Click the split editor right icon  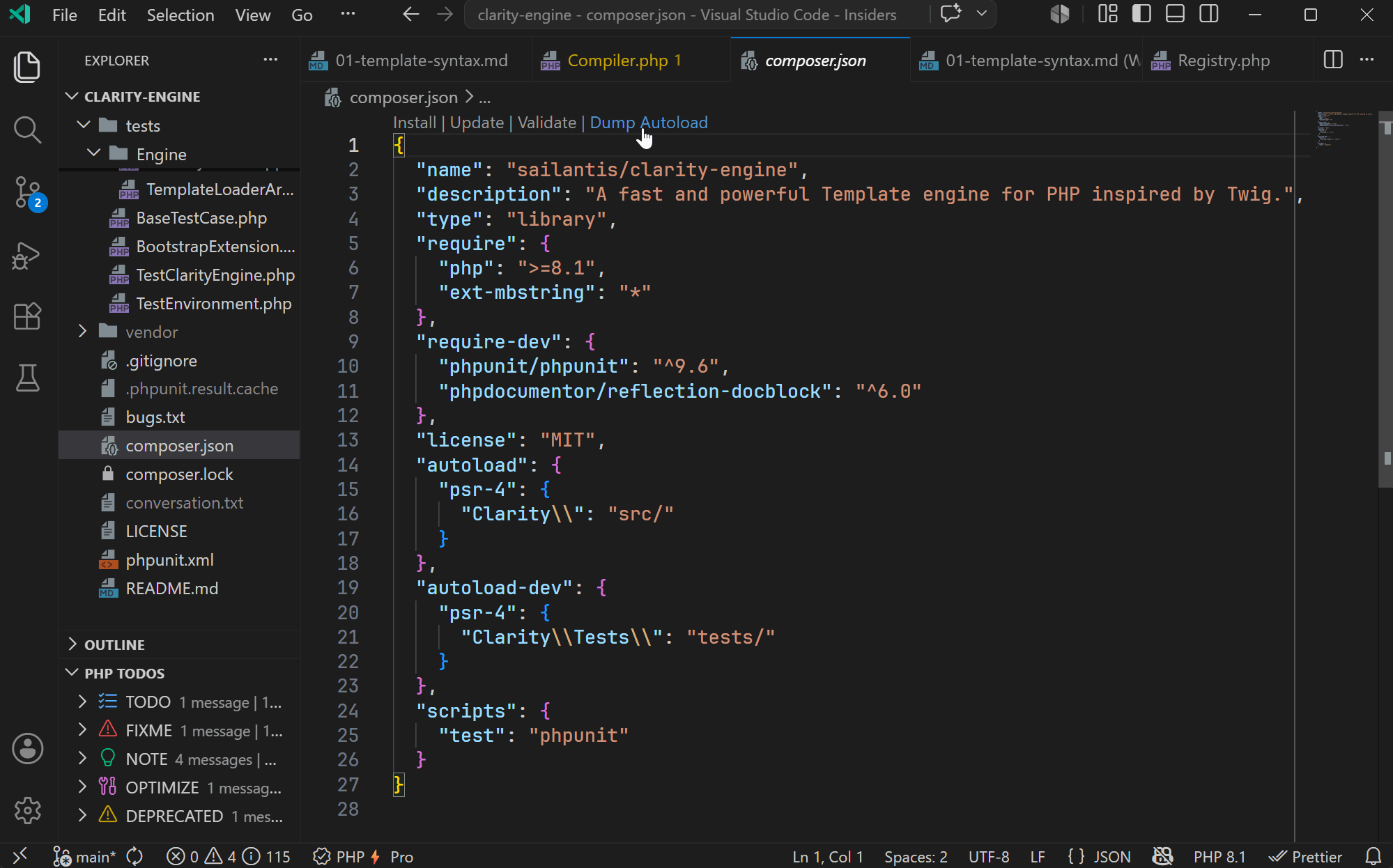[x=1333, y=60]
